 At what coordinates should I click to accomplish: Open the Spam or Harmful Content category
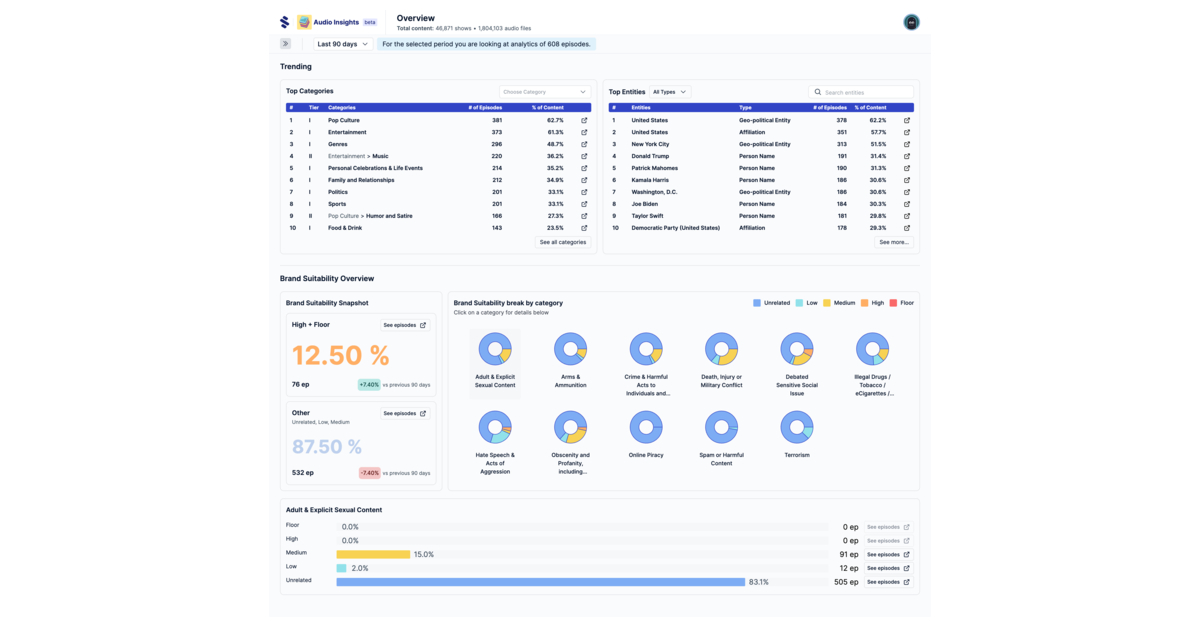pyautogui.click(x=721, y=429)
